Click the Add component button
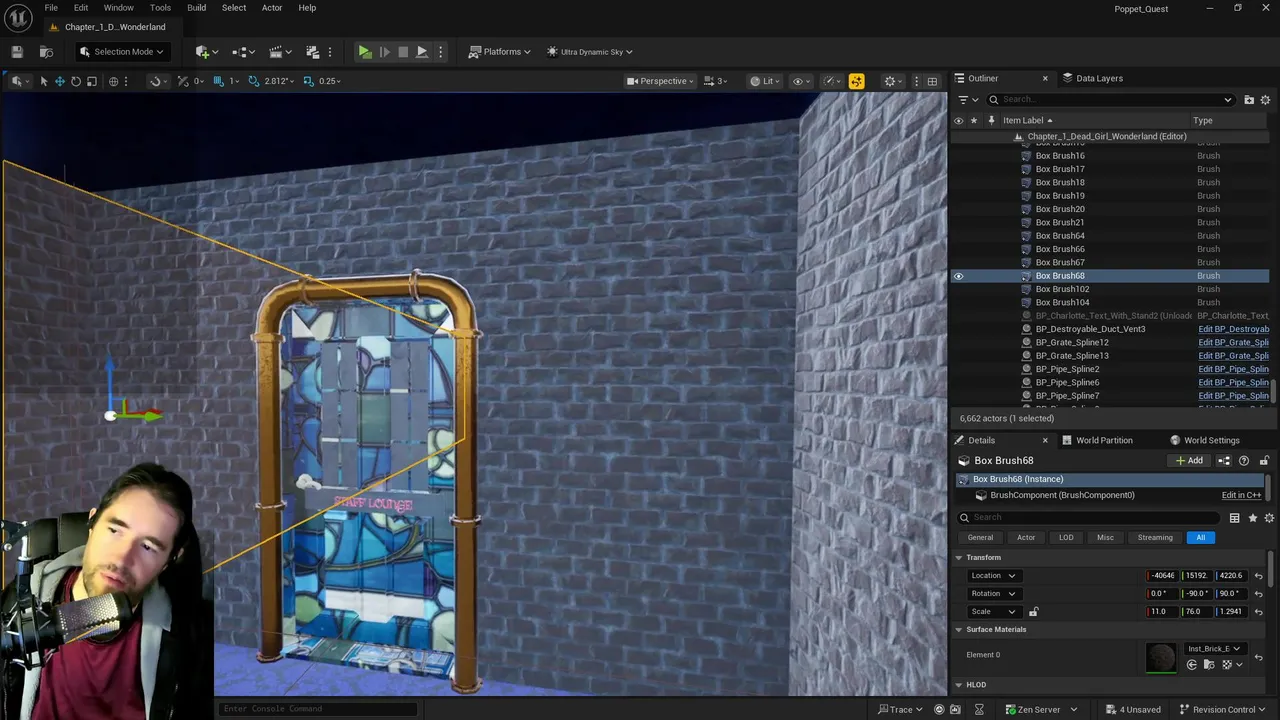The width and height of the screenshot is (1280, 720). [x=1190, y=461]
